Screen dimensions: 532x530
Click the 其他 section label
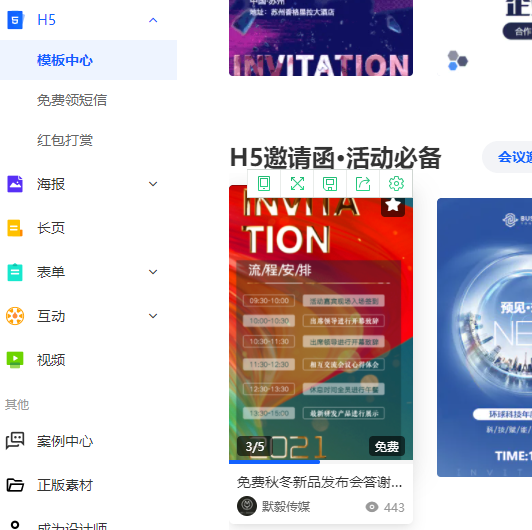tap(17, 404)
